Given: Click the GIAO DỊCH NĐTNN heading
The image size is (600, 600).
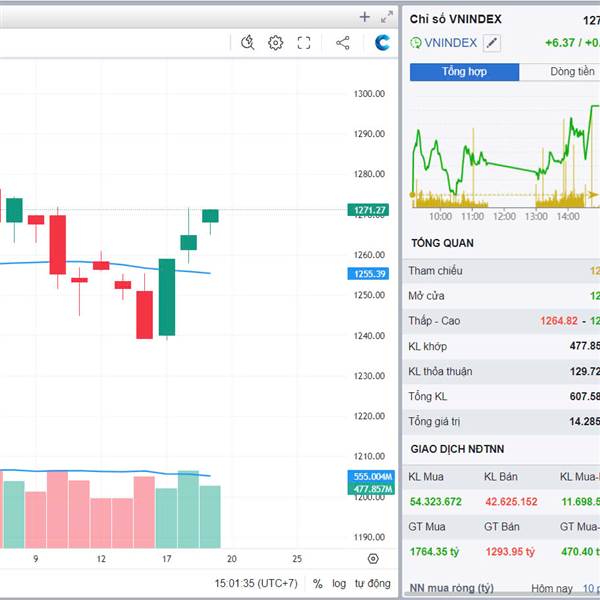Looking at the screenshot, I should [x=457, y=449].
